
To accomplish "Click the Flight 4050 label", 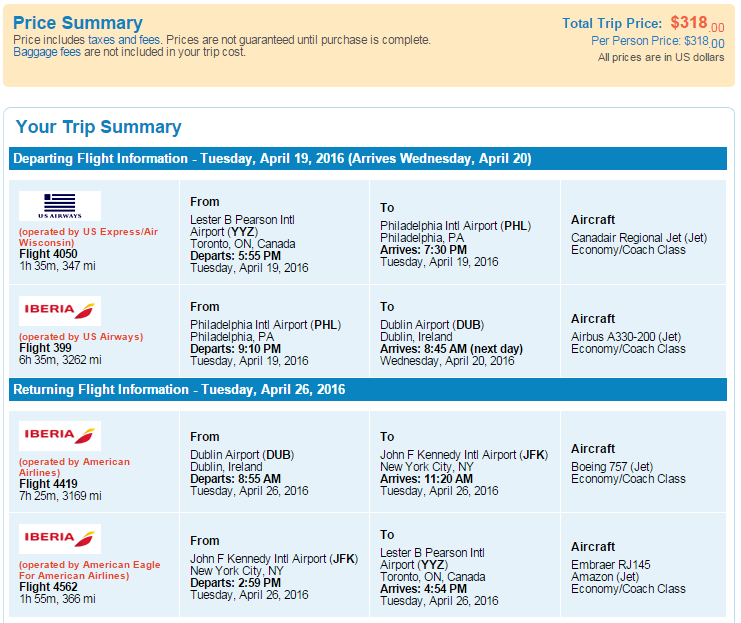I will click(x=48, y=254).
